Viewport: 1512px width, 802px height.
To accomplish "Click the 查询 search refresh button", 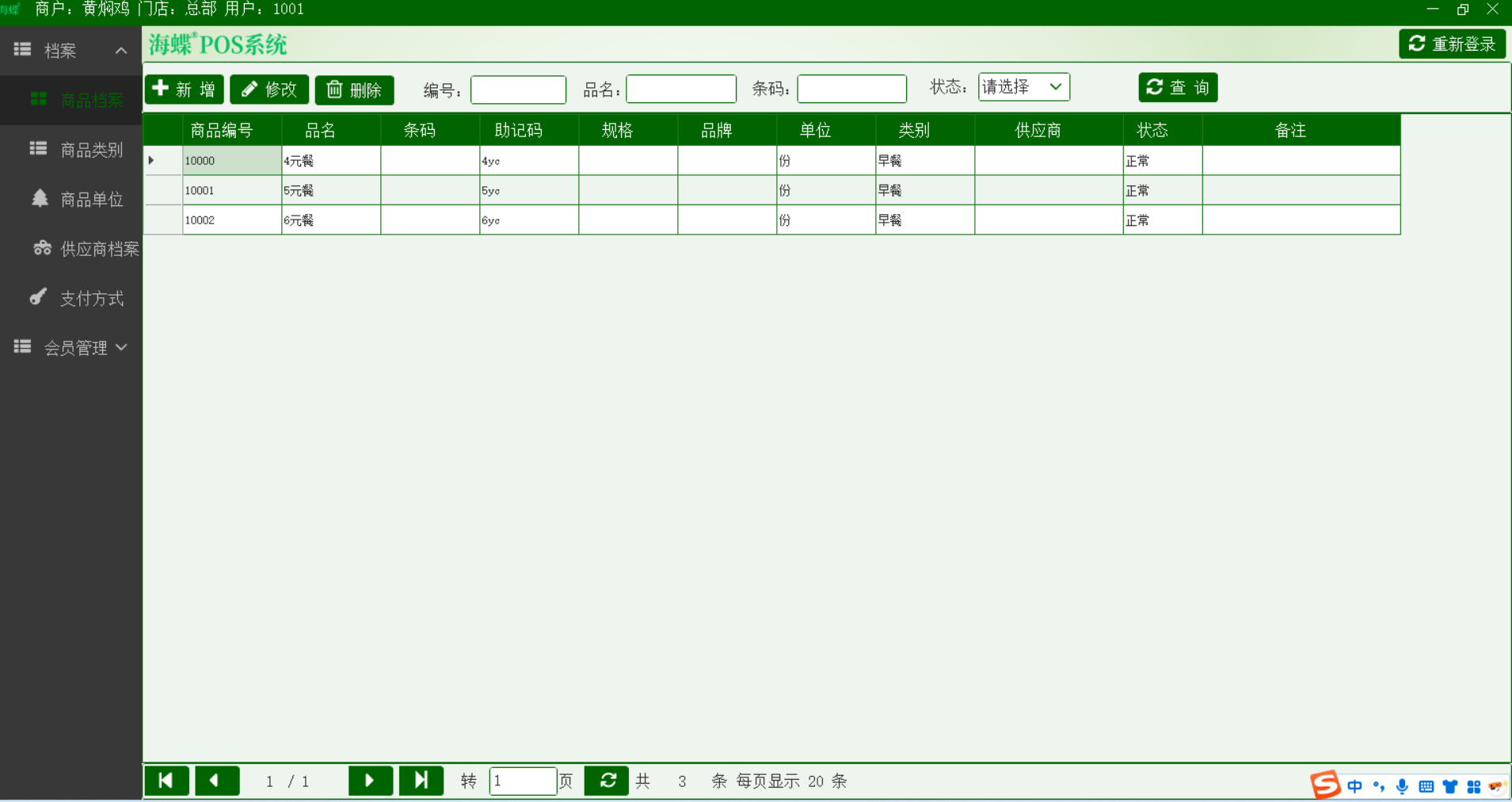I will (1178, 87).
